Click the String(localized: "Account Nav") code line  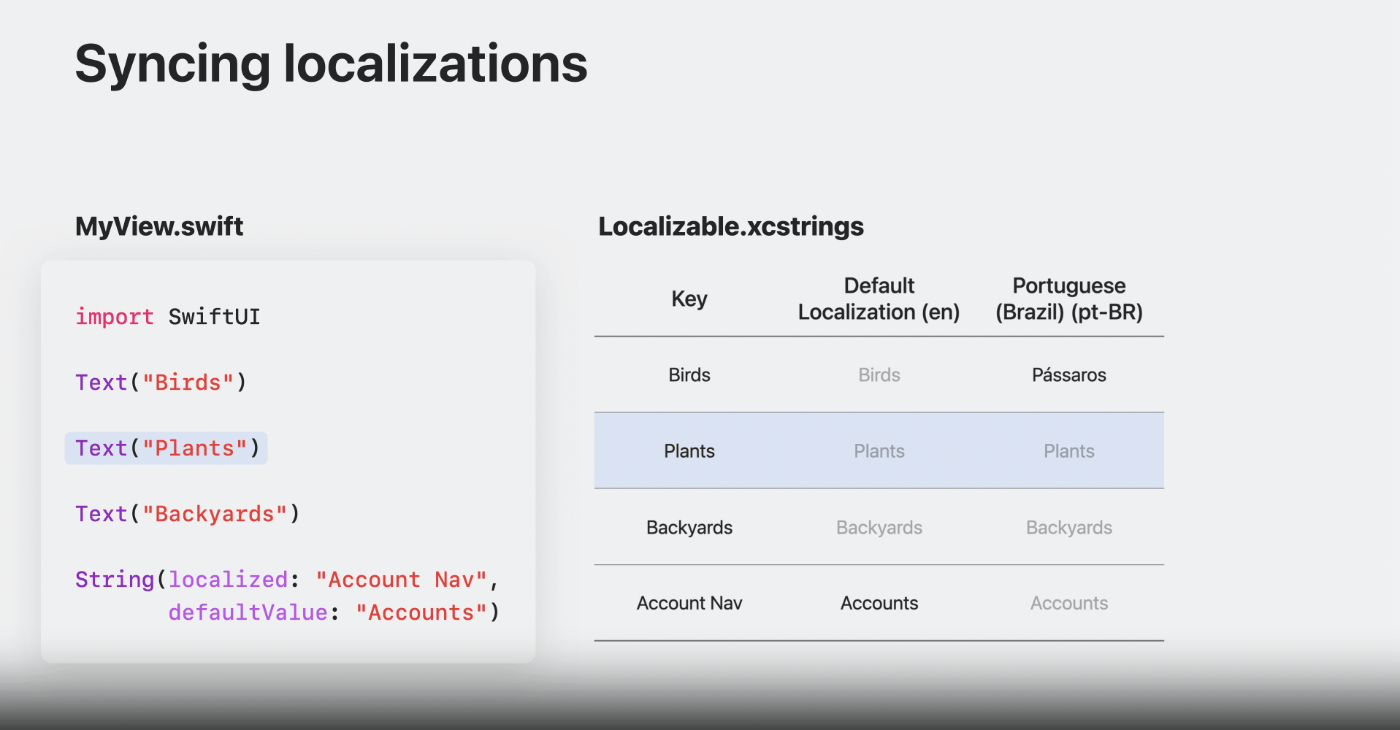point(287,580)
